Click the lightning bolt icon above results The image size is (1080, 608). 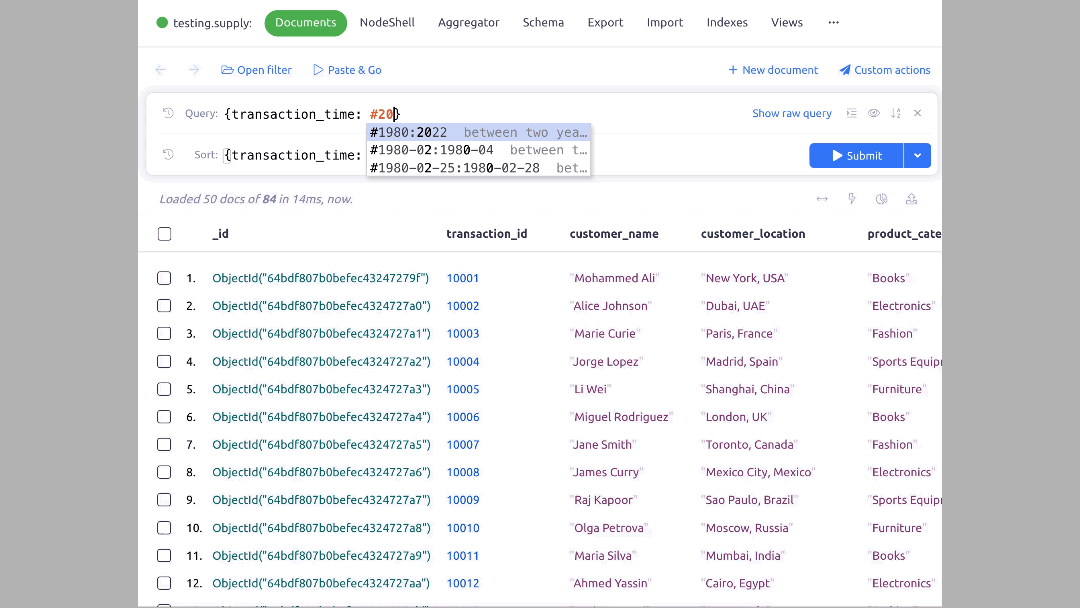pos(852,199)
